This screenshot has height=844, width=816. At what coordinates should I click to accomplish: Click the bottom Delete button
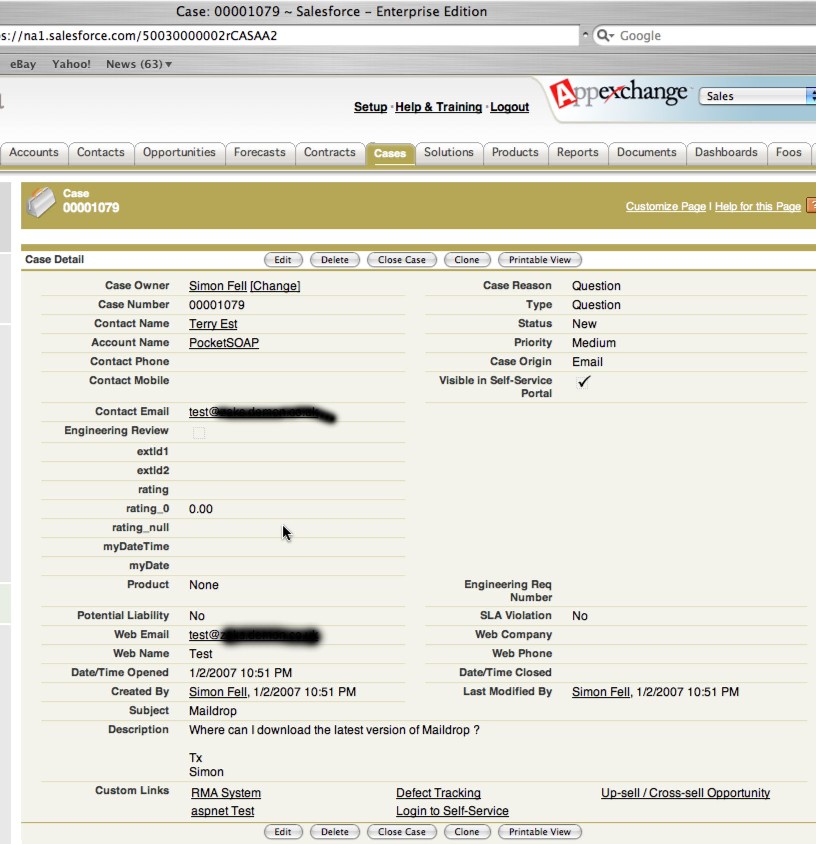click(x=335, y=832)
